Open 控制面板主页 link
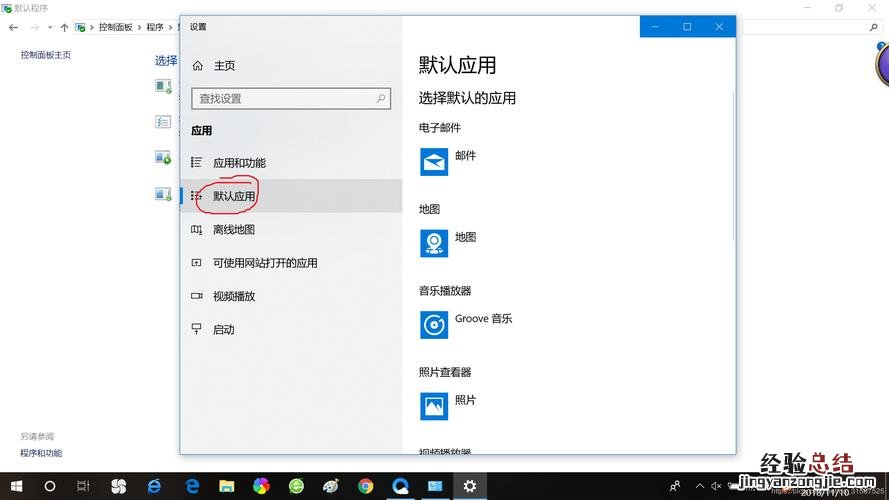Viewport: 889px width, 500px height. (46, 55)
